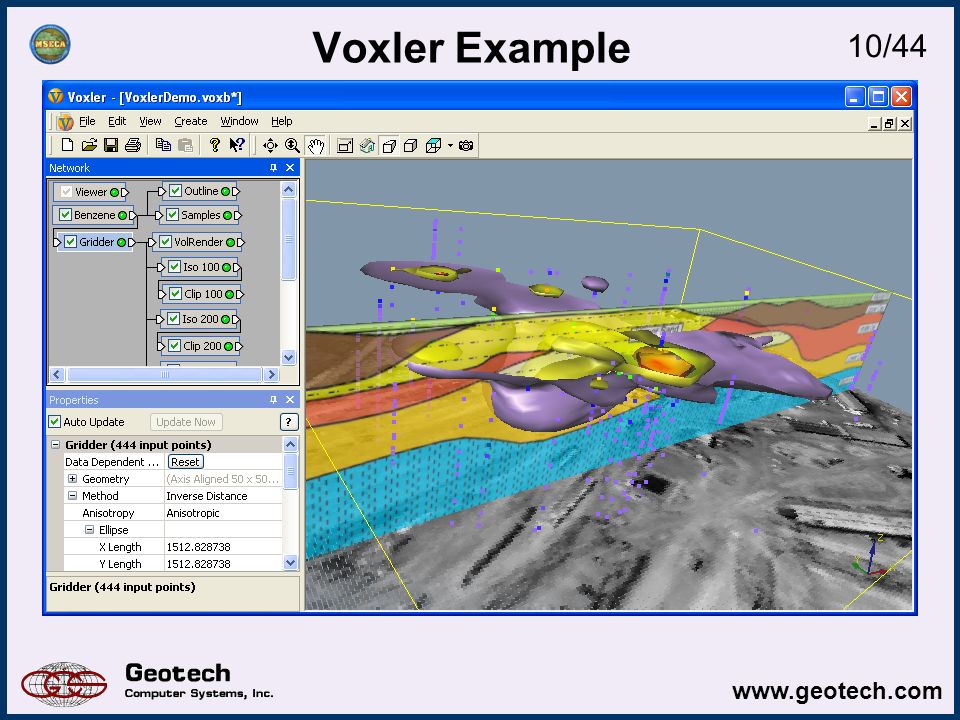Image resolution: width=960 pixels, height=720 pixels.
Task: Close the Properties panel
Action: (x=290, y=400)
